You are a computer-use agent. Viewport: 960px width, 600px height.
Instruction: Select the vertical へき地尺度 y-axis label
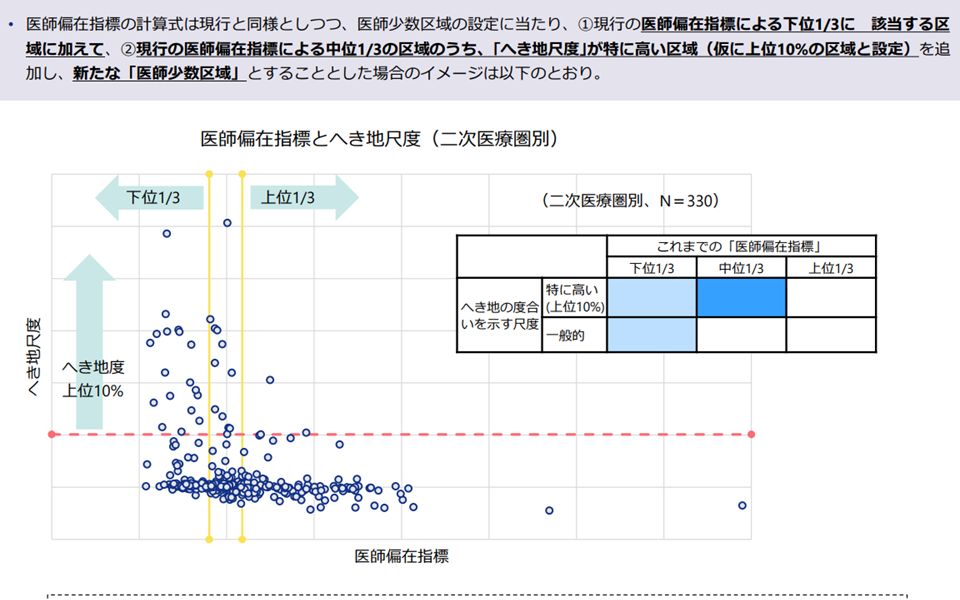(34, 360)
